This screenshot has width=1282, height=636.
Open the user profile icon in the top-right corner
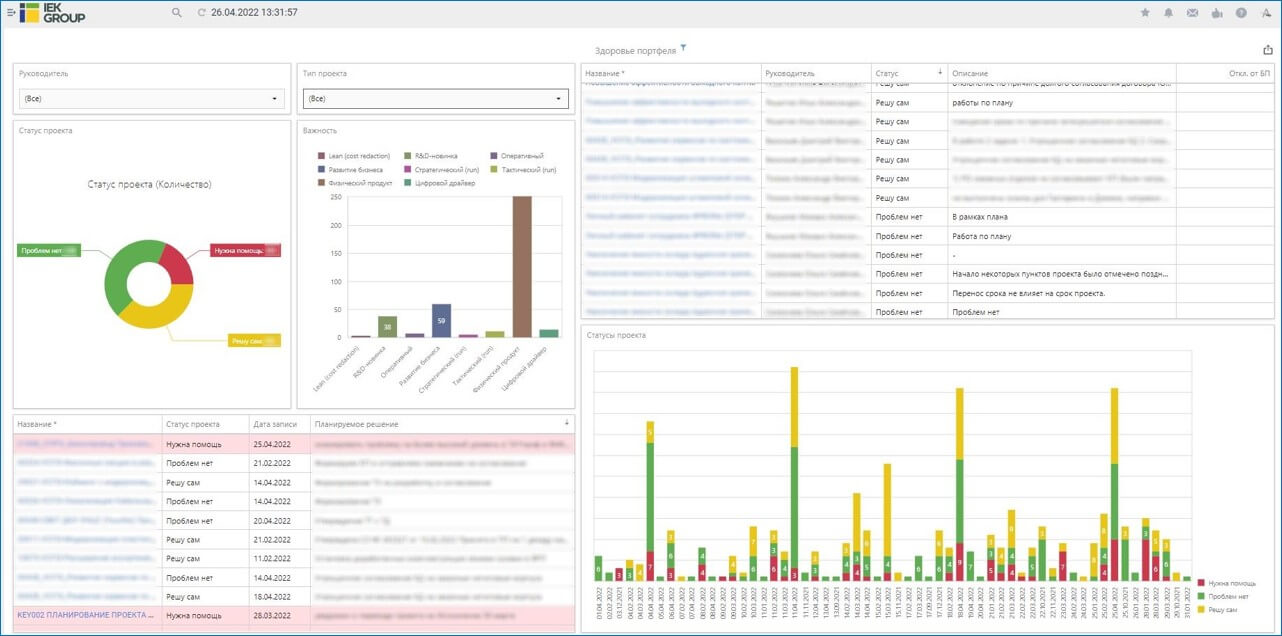coord(1265,13)
